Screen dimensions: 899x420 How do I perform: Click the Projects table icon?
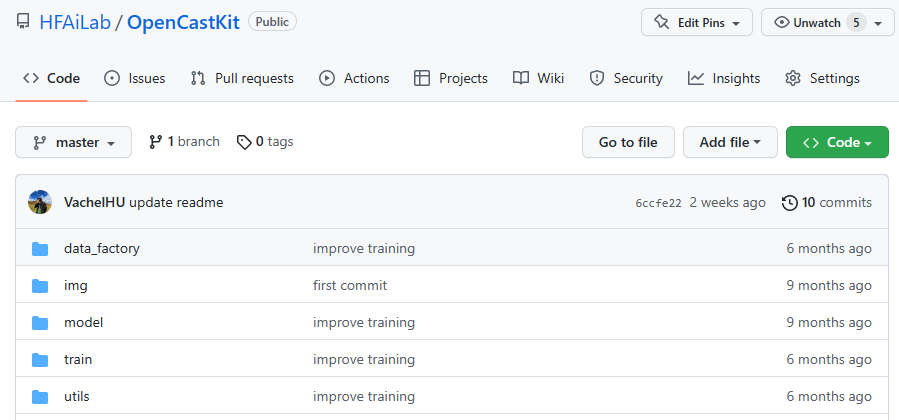(x=421, y=78)
